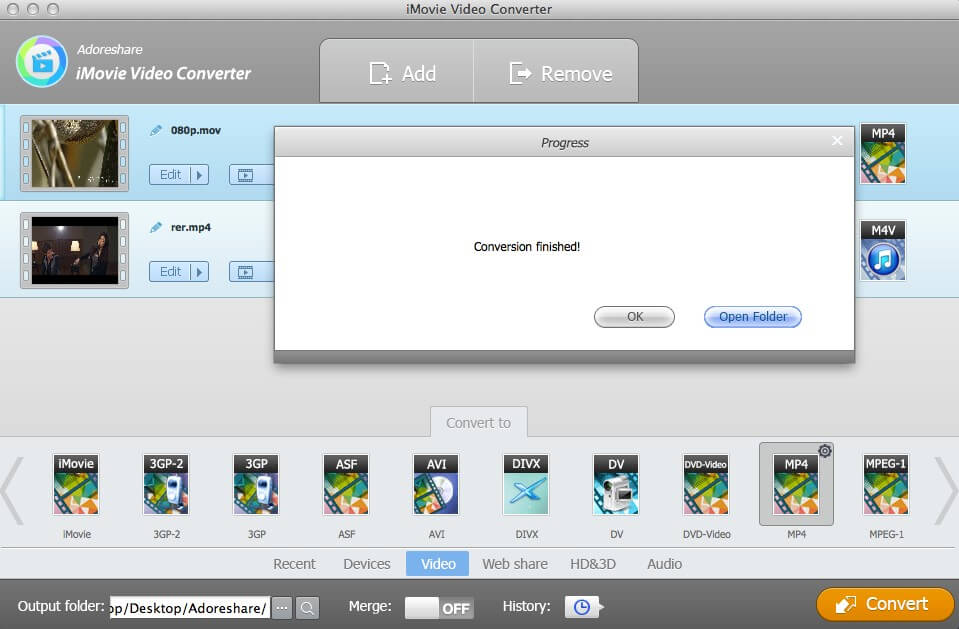Click the output folder path field
The width and height of the screenshot is (959, 629).
(190, 608)
